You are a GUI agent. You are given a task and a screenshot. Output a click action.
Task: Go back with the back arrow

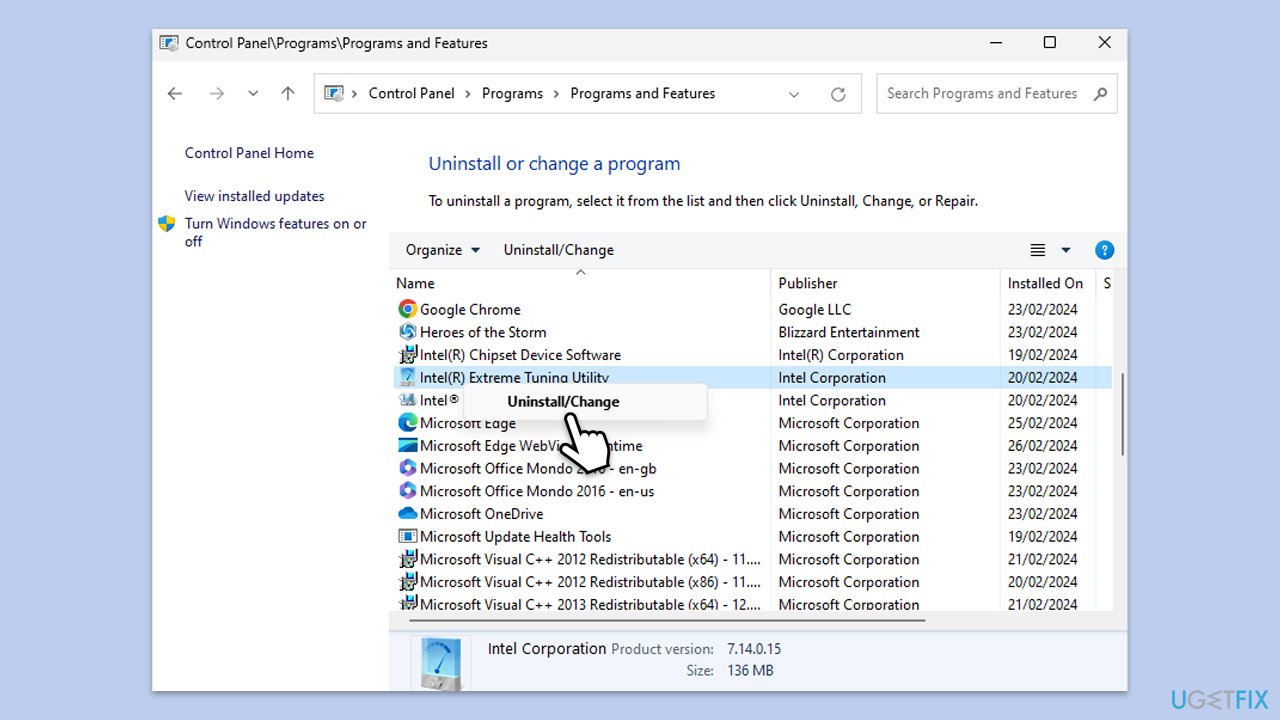click(175, 93)
